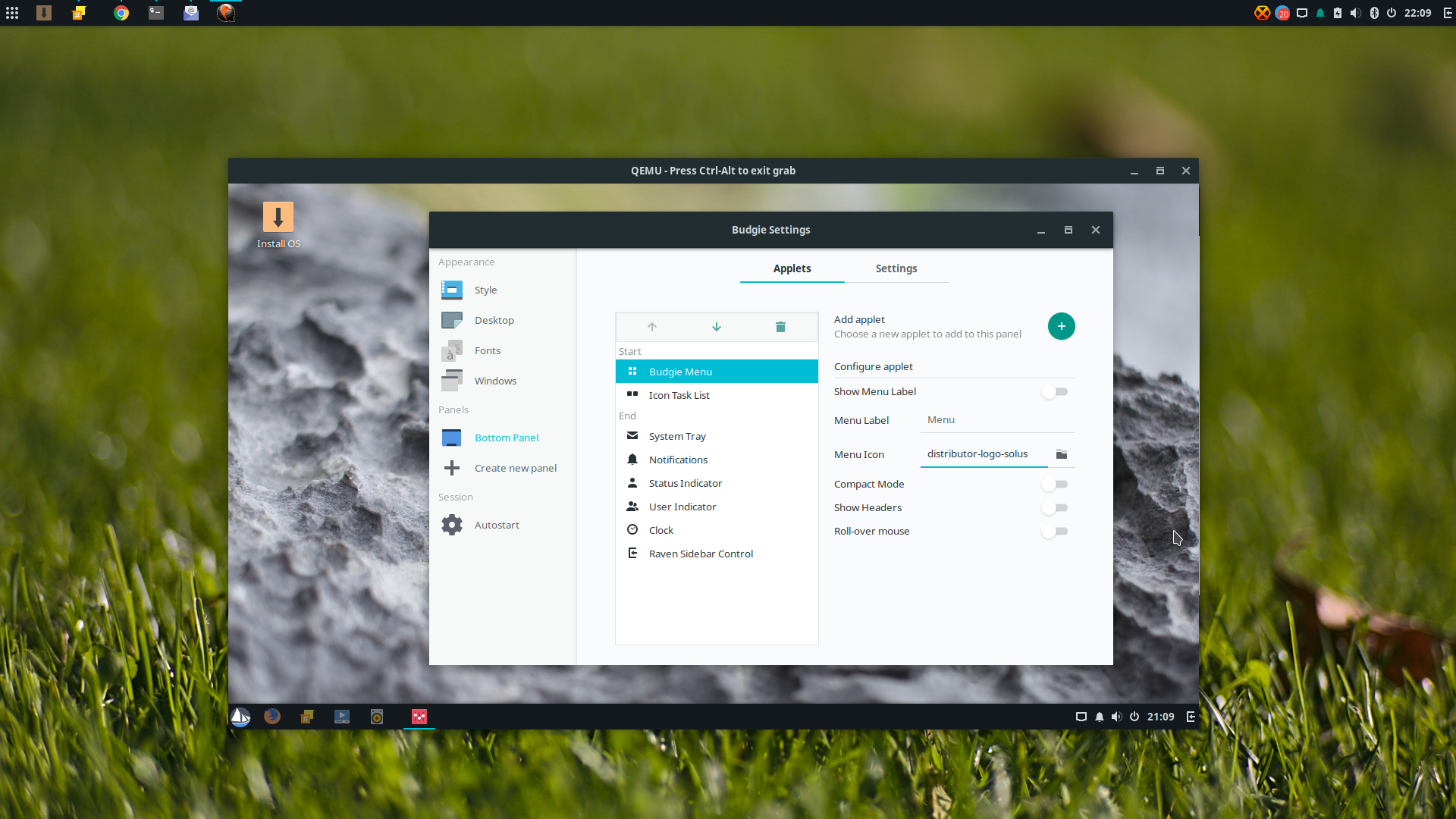Toggle the Compact Mode switch
This screenshot has height=819, width=1456.
1055,484
